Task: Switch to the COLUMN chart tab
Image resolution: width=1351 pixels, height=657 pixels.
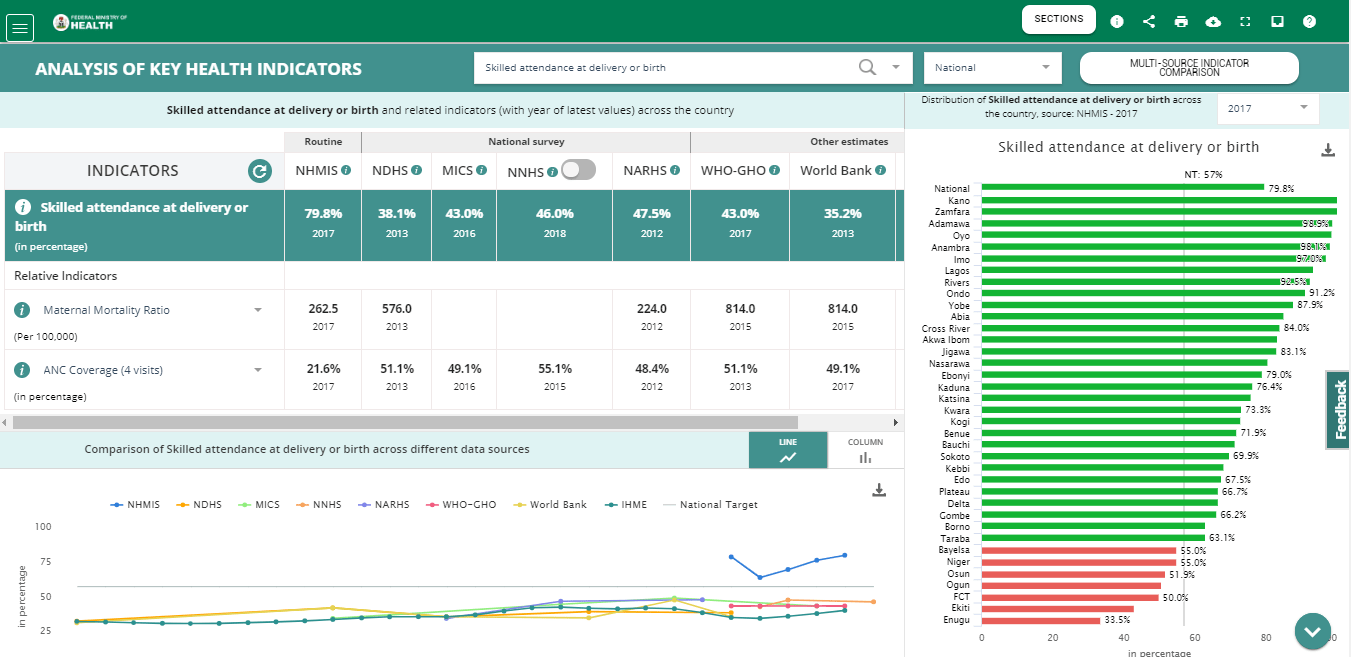Action: click(865, 450)
